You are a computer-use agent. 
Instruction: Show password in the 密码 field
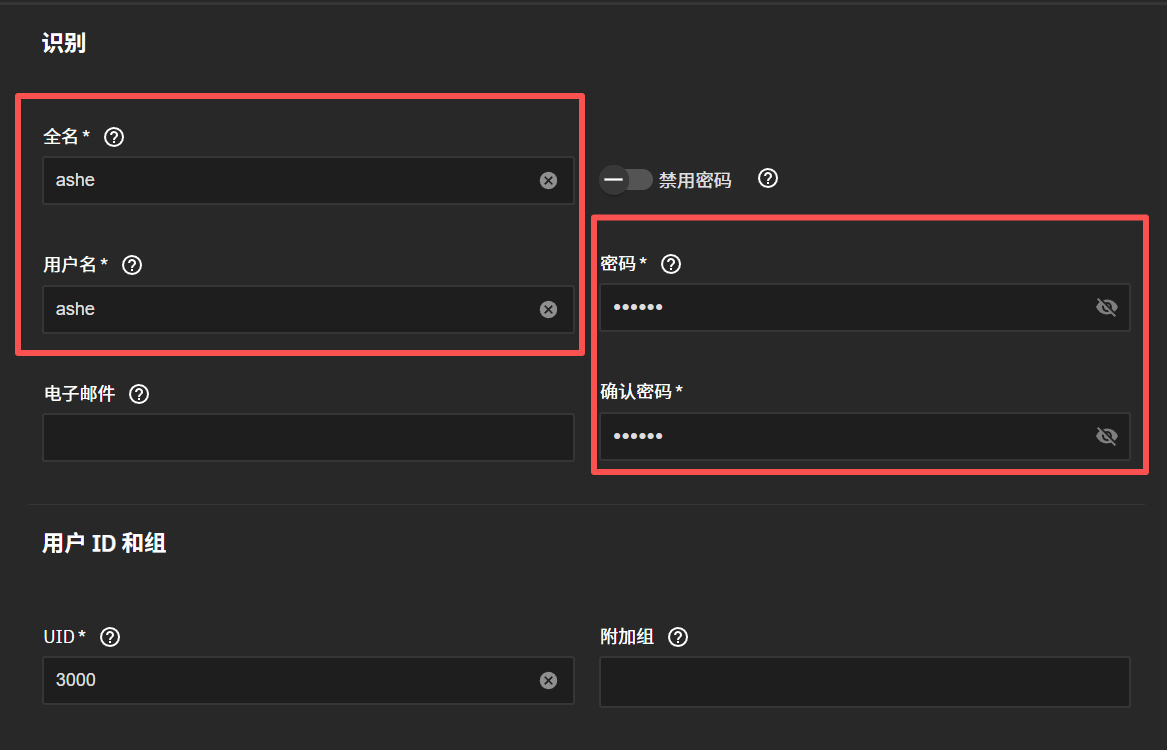[x=1106, y=308]
